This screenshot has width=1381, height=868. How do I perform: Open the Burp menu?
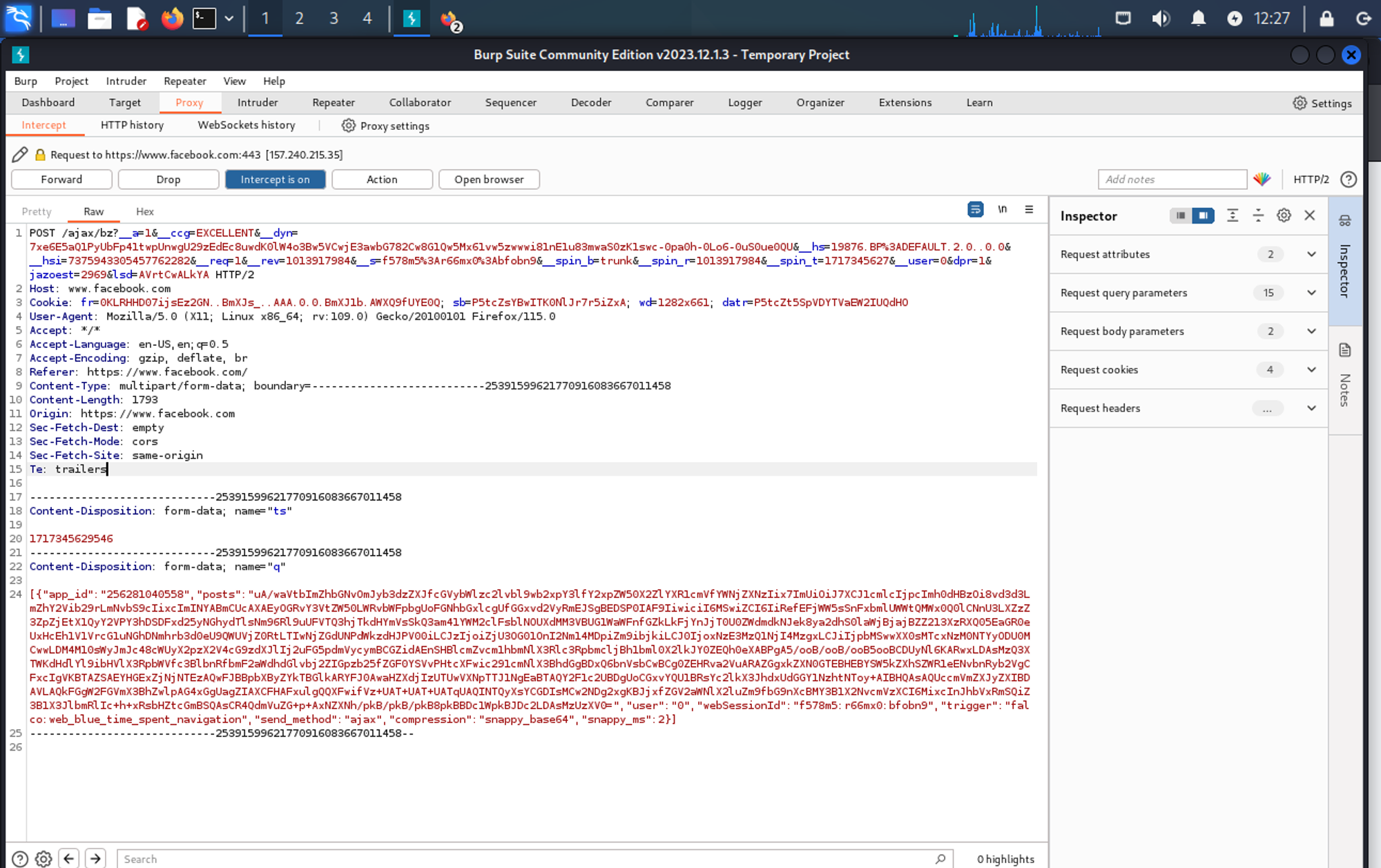coord(26,81)
